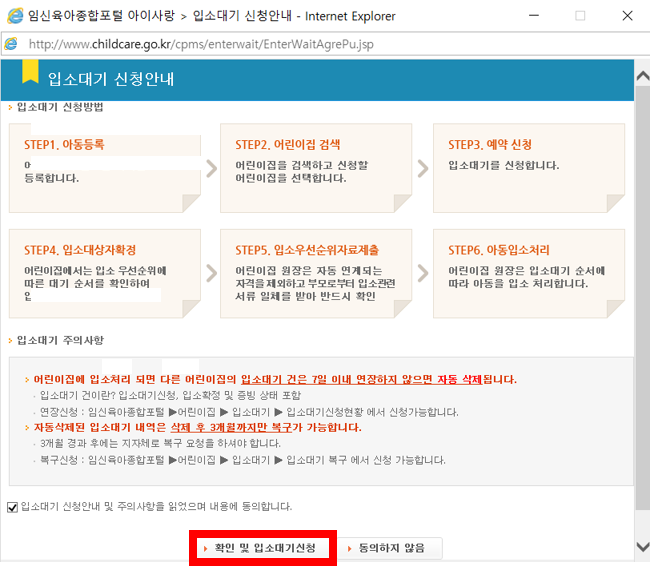Click the scrollbar down arrow
This screenshot has width=652, height=570.
tap(643, 547)
